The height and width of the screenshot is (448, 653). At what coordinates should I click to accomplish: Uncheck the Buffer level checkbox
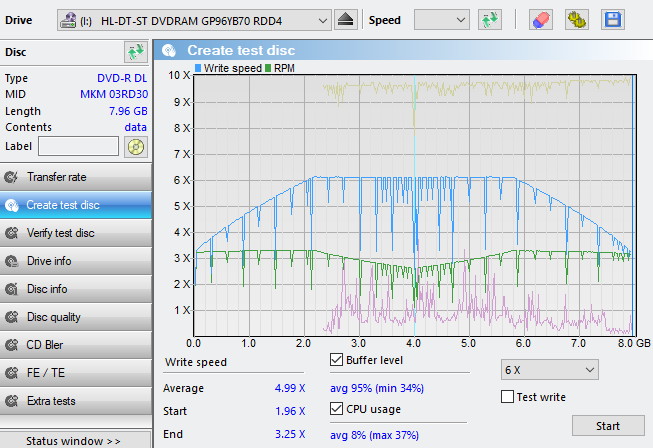click(336, 360)
